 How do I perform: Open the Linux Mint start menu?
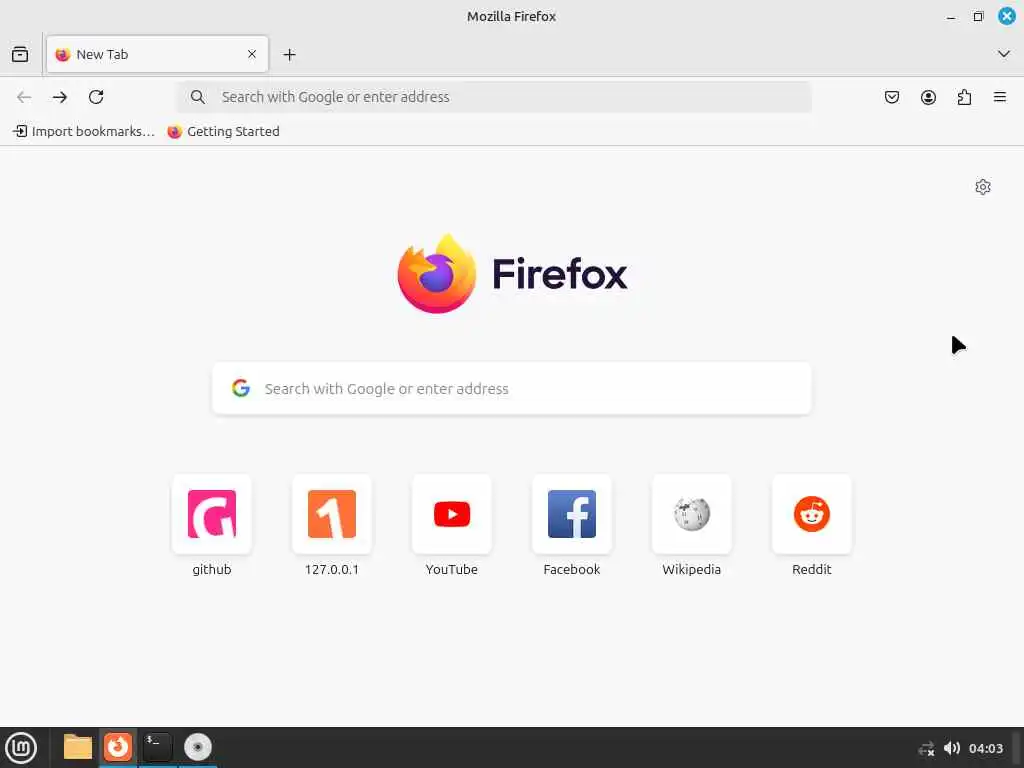(21, 748)
